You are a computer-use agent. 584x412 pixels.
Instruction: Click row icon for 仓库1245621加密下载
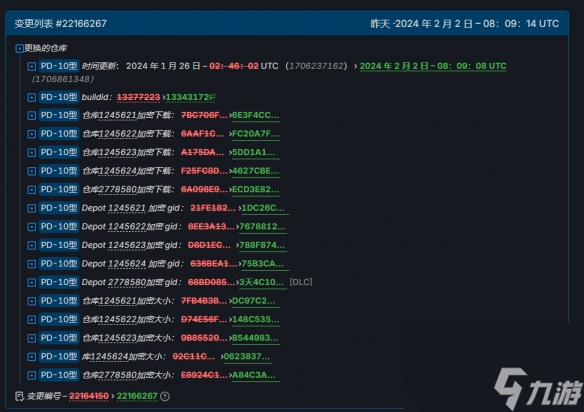tap(32, 115)
